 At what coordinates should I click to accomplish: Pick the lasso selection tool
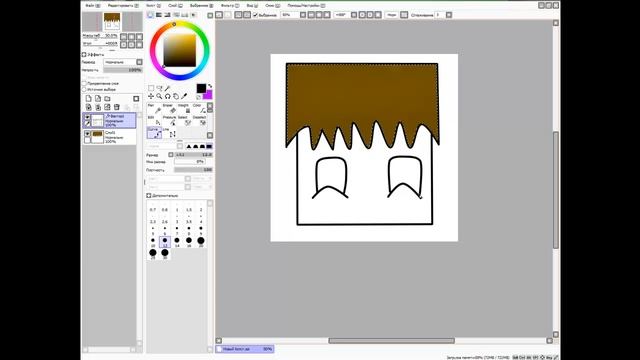point(159,88)
